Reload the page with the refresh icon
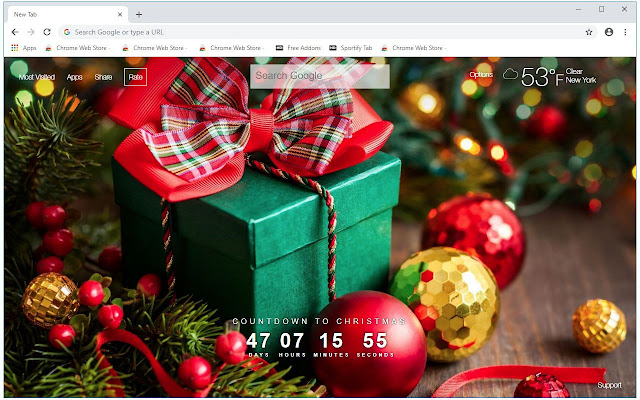The width and height of the screenshot is (640, 400). pyautogui.click(x=47, y=32)
